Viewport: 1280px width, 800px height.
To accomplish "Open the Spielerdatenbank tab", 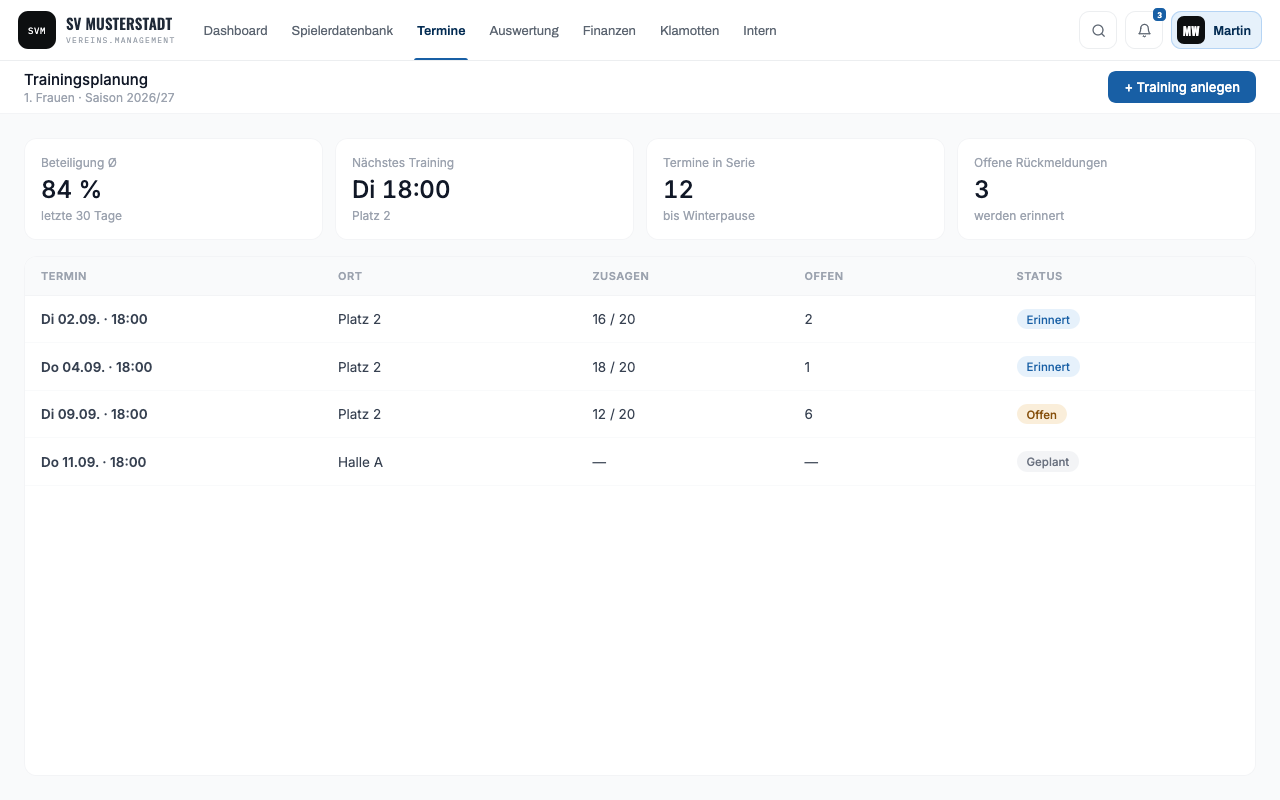I will click(342, 30).
